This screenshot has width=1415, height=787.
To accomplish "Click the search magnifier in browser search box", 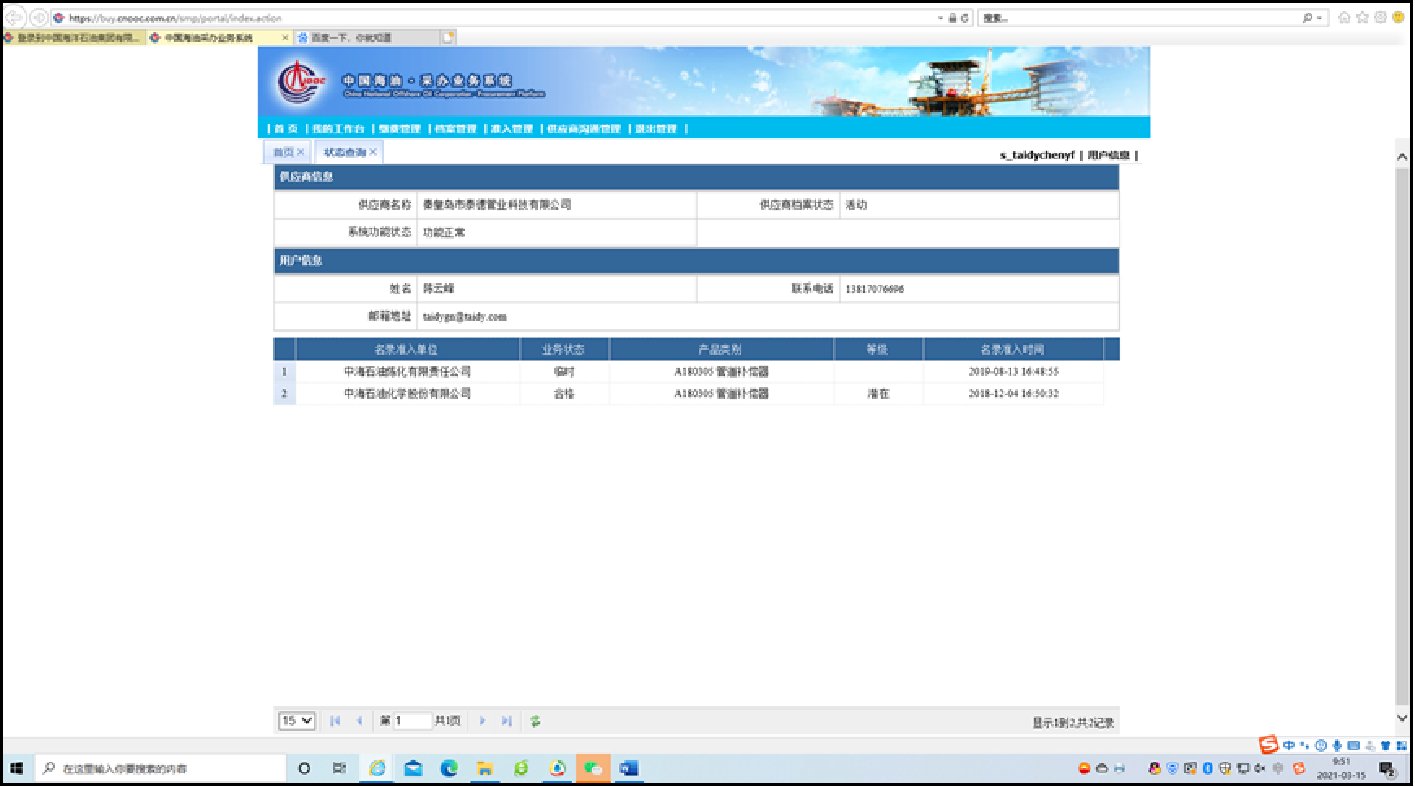I will 1307,18.
